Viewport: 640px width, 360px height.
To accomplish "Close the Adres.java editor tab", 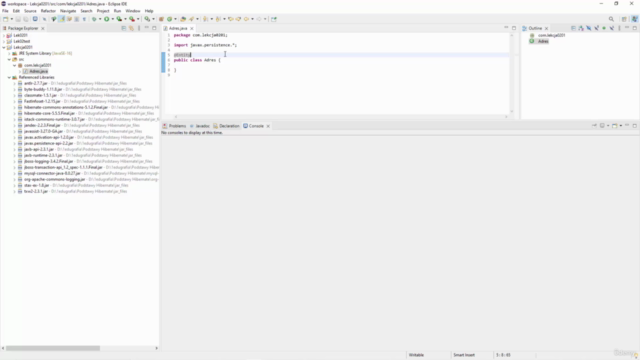I will coord(191,29).
